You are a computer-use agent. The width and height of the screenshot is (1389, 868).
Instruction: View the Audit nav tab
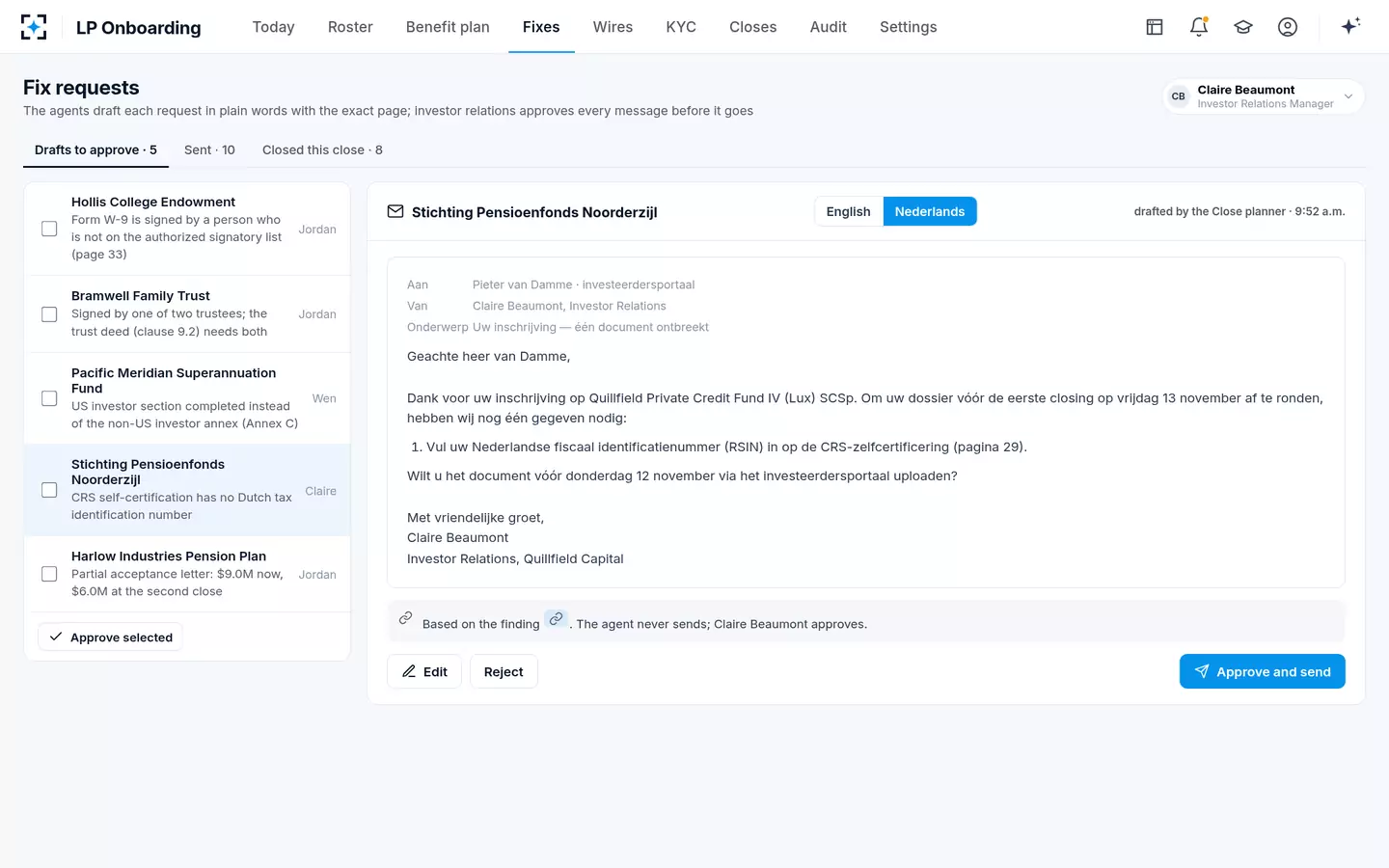(x=829, y=27)
